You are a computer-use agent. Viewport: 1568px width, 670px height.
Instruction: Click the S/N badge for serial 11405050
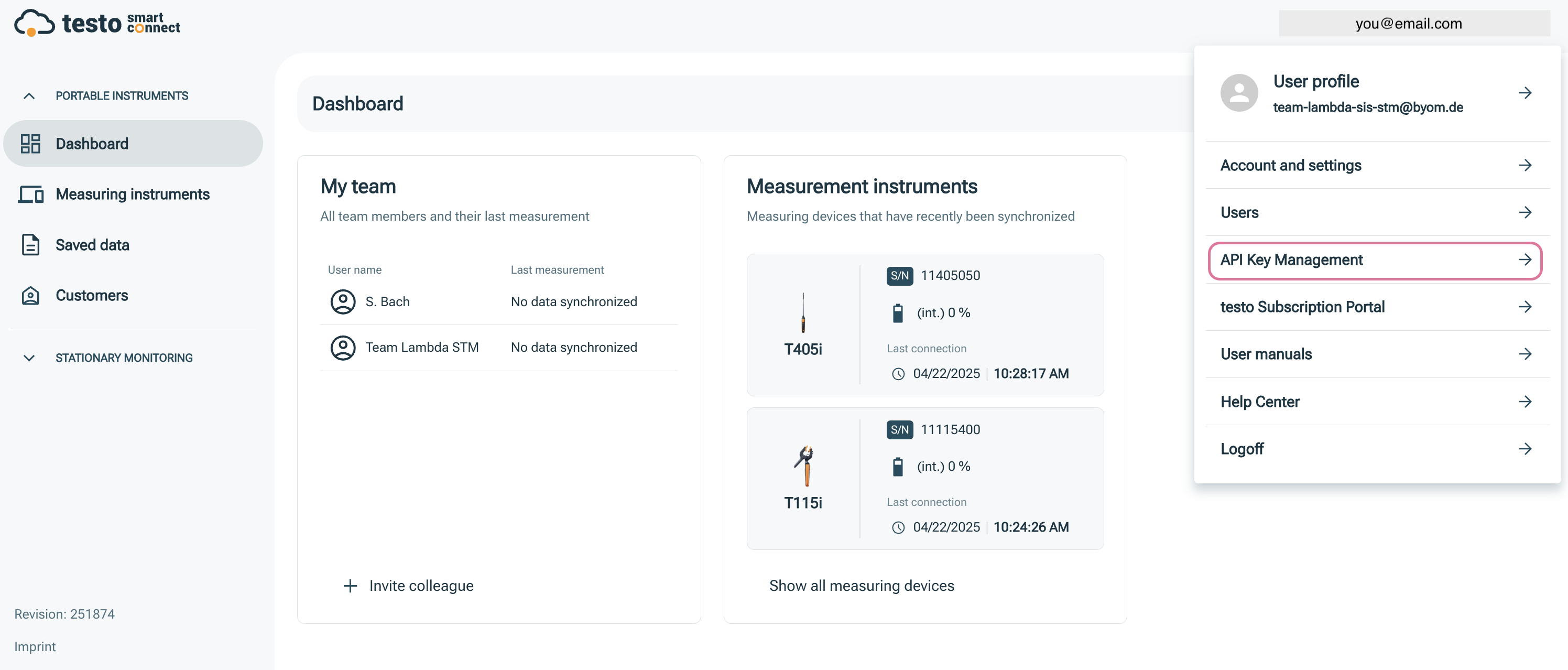pyautogui.click(x=900, y=275)
